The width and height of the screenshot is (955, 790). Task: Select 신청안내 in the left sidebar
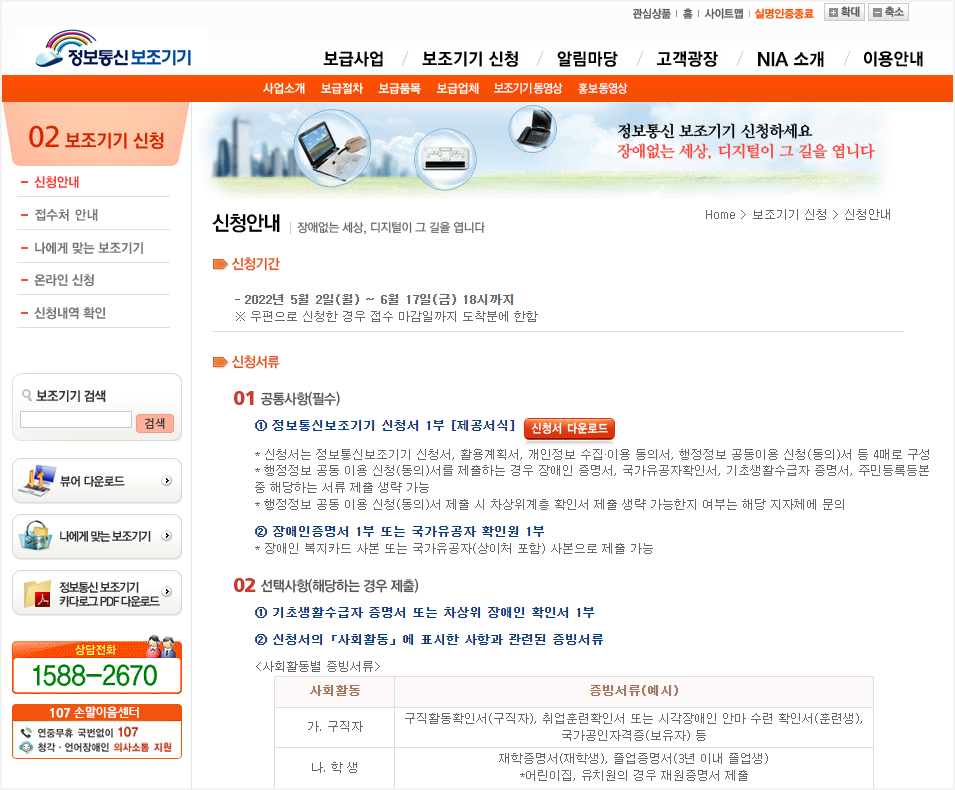[57, 182]
